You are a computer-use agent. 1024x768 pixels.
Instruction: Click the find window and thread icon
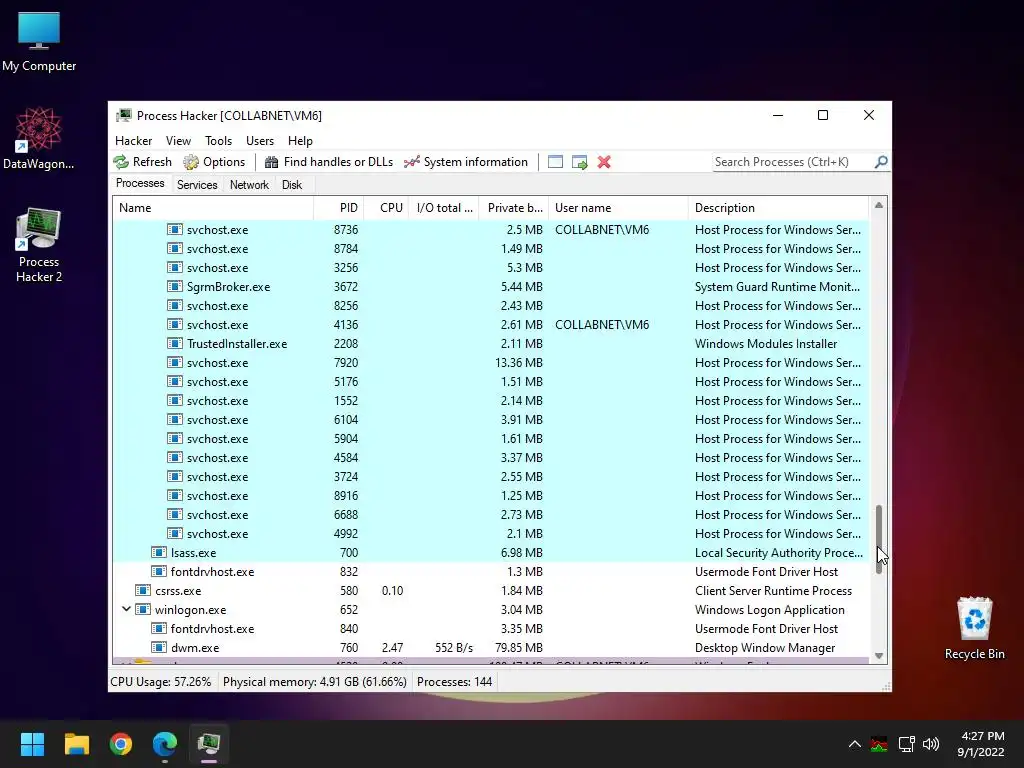[x=579, y=162]
